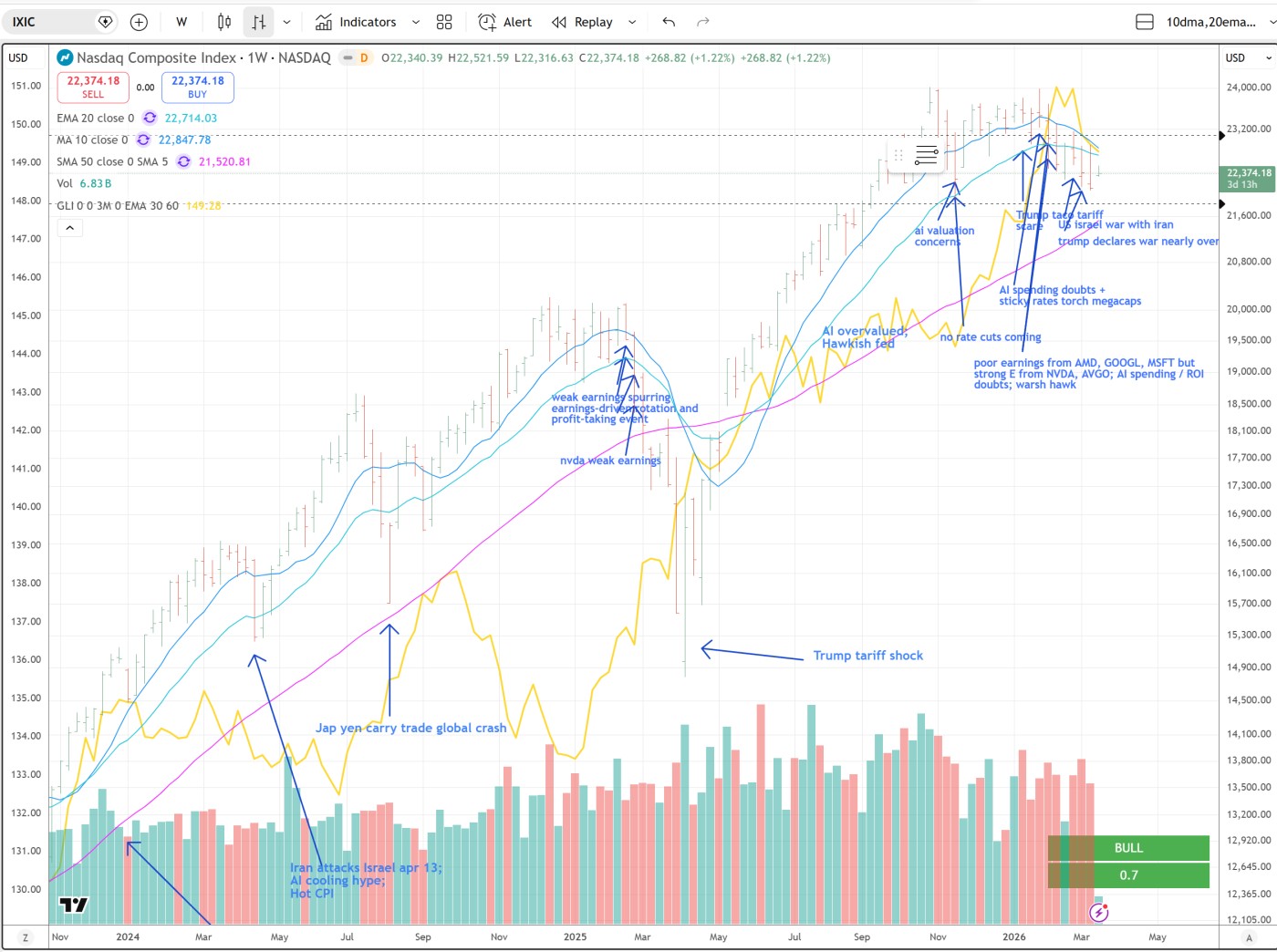
Task: Expand the chart style dropdown arrow
Action: point(286,22)
